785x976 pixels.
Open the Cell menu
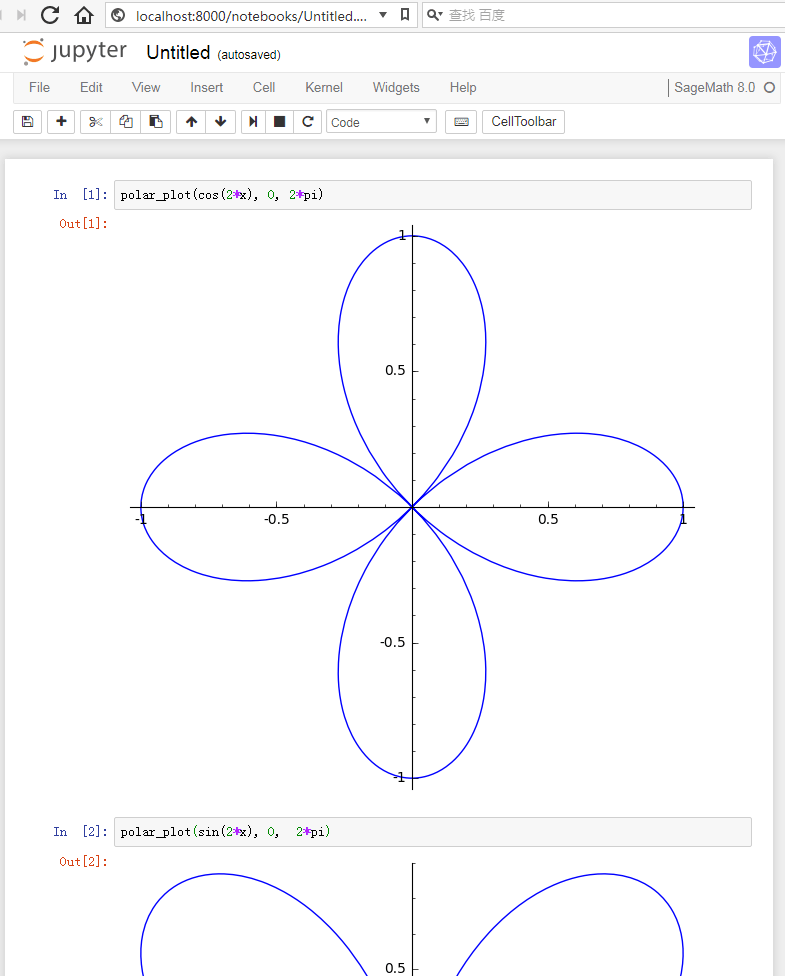click(x=264, y=88)
